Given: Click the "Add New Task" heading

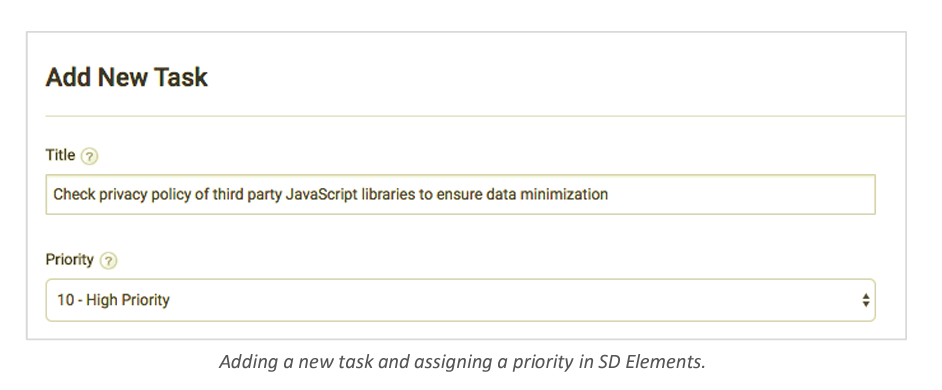Looking at the screenshot, I should 127,78.
